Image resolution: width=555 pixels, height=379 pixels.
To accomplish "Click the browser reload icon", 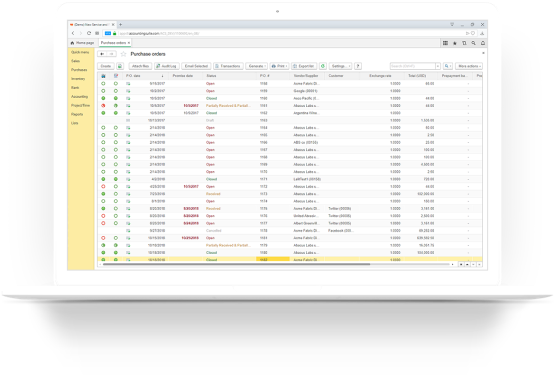I will [x=89, y=33].
